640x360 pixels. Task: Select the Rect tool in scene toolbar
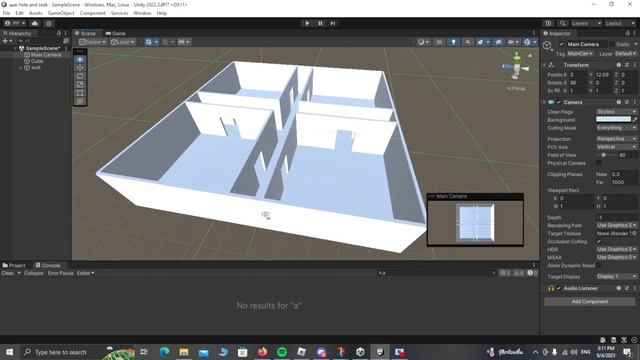(80, 93)
